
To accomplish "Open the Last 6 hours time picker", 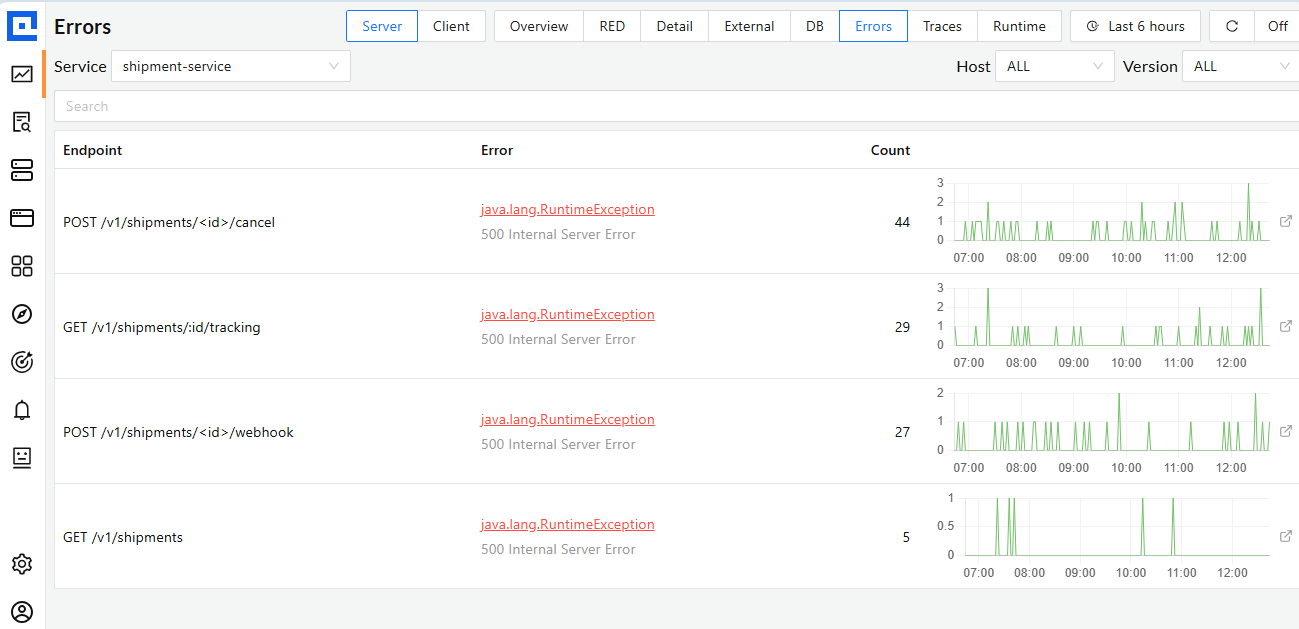I will 1135,26.
